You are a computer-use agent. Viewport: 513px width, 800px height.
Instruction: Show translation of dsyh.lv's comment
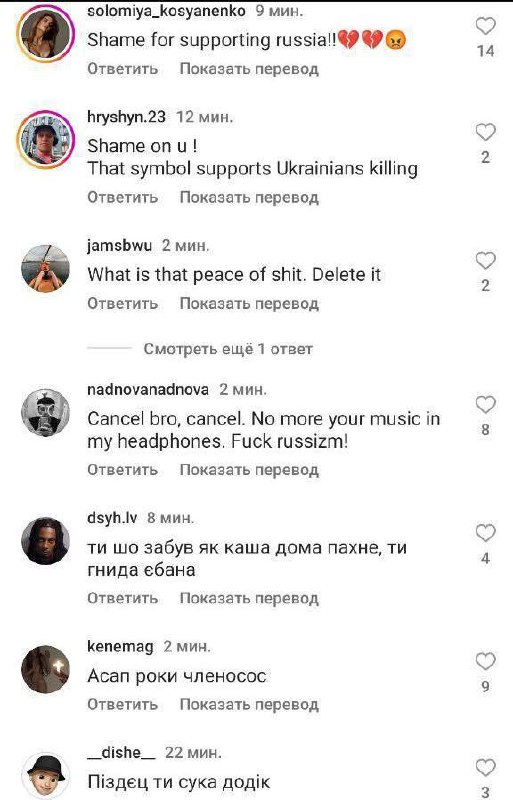tap(249, 598)
